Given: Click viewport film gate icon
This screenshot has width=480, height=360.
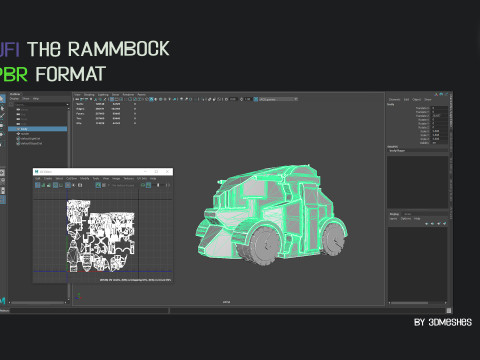Looking at the screenshot, I should click(x=117, y=99).
